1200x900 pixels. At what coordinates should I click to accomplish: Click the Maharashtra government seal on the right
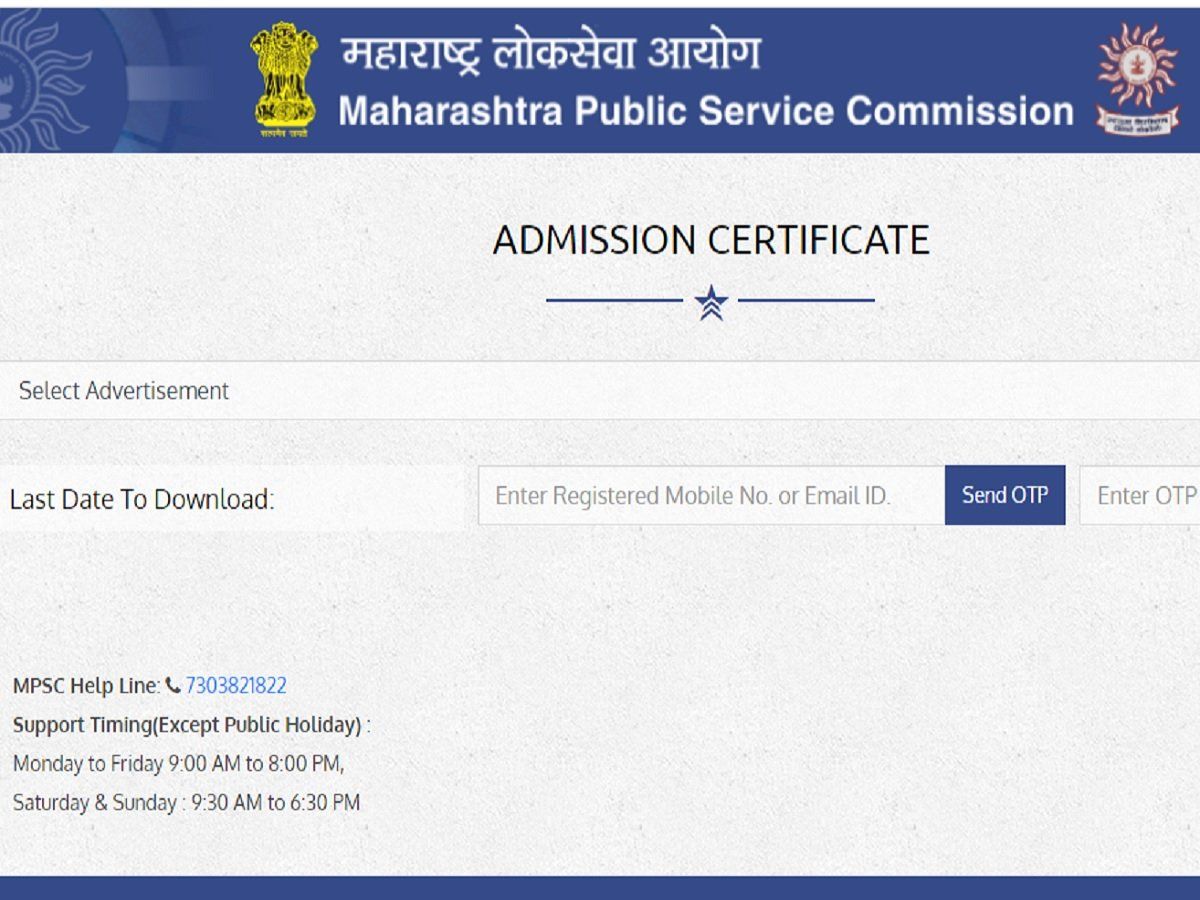1137,79
